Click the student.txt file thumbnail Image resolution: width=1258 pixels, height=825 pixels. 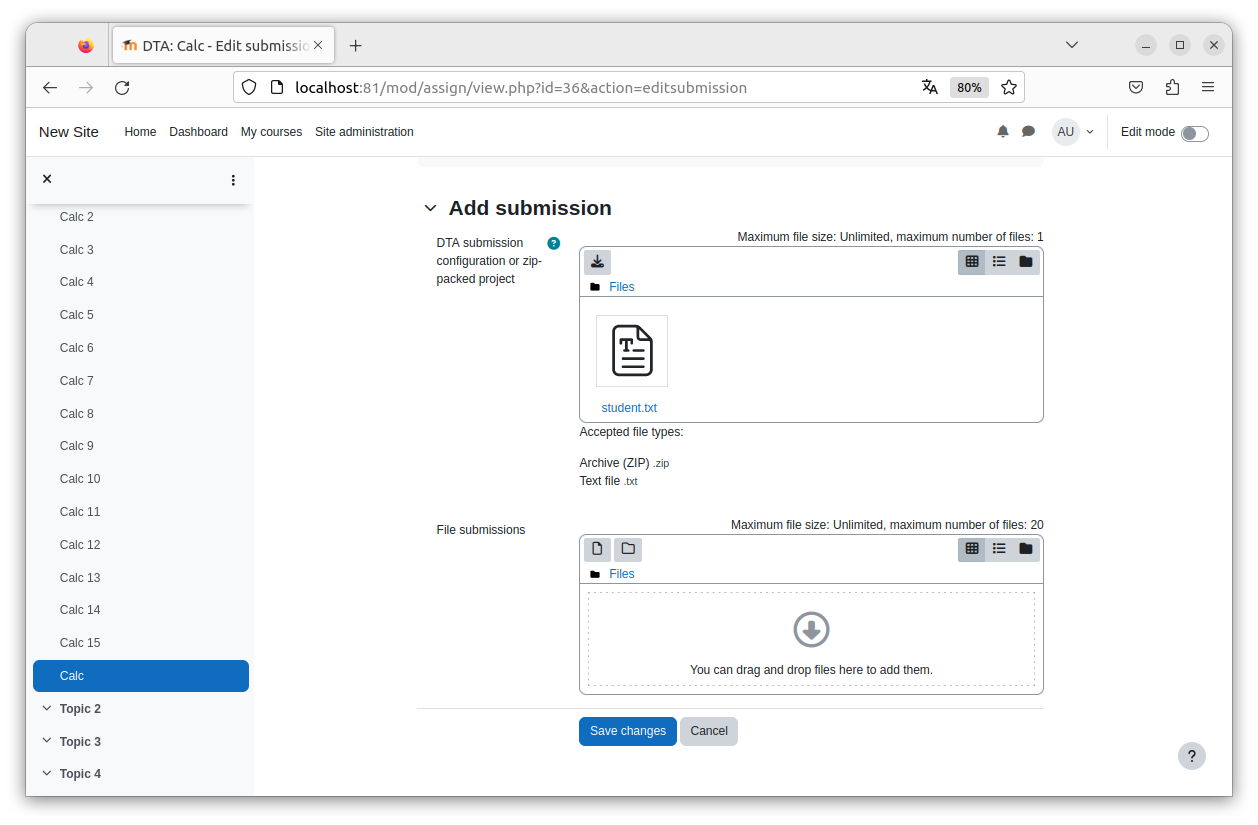632,351
